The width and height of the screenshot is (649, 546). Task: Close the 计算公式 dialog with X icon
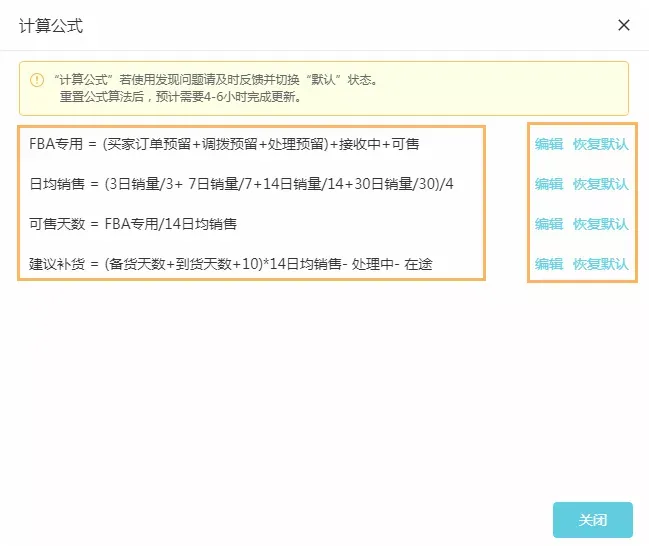(x=624, y=25)
